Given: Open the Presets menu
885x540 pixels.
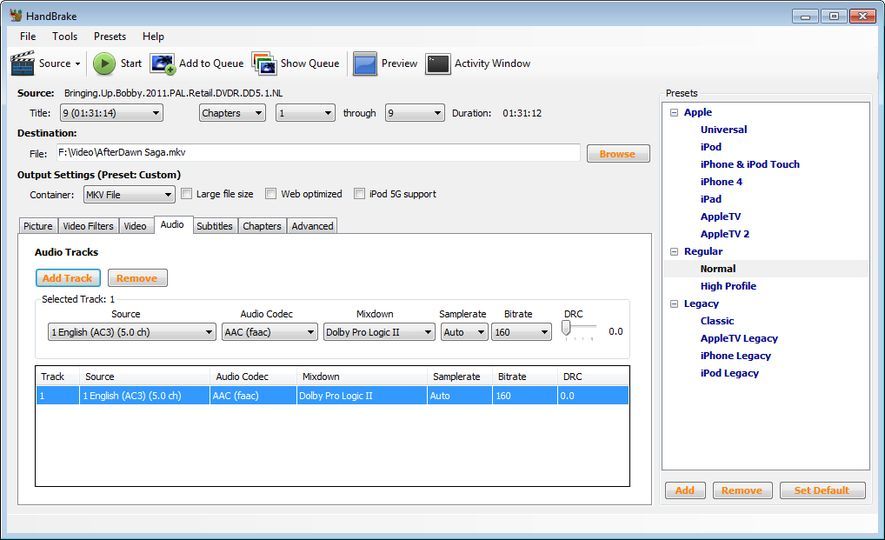Looking at the screenshot, I should pyautogui.click(x=109, y=36).
